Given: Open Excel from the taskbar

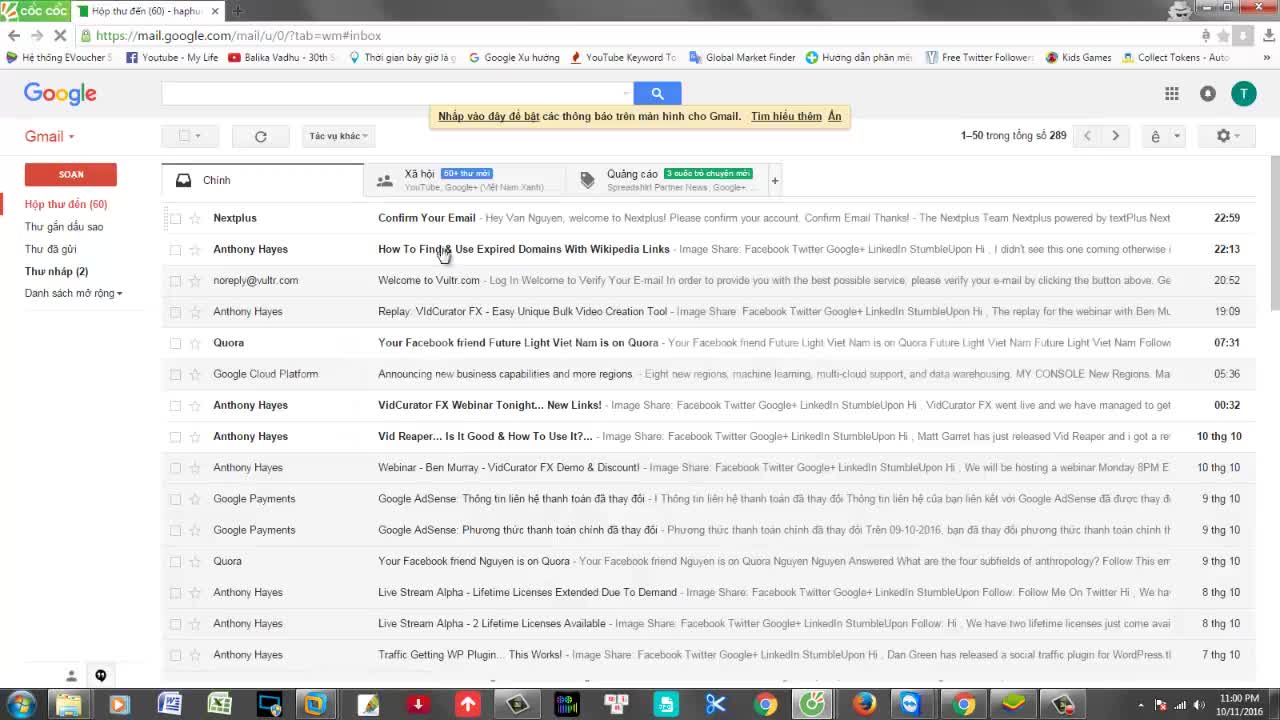Looking at the screenshot, I should tap(219, 704).
